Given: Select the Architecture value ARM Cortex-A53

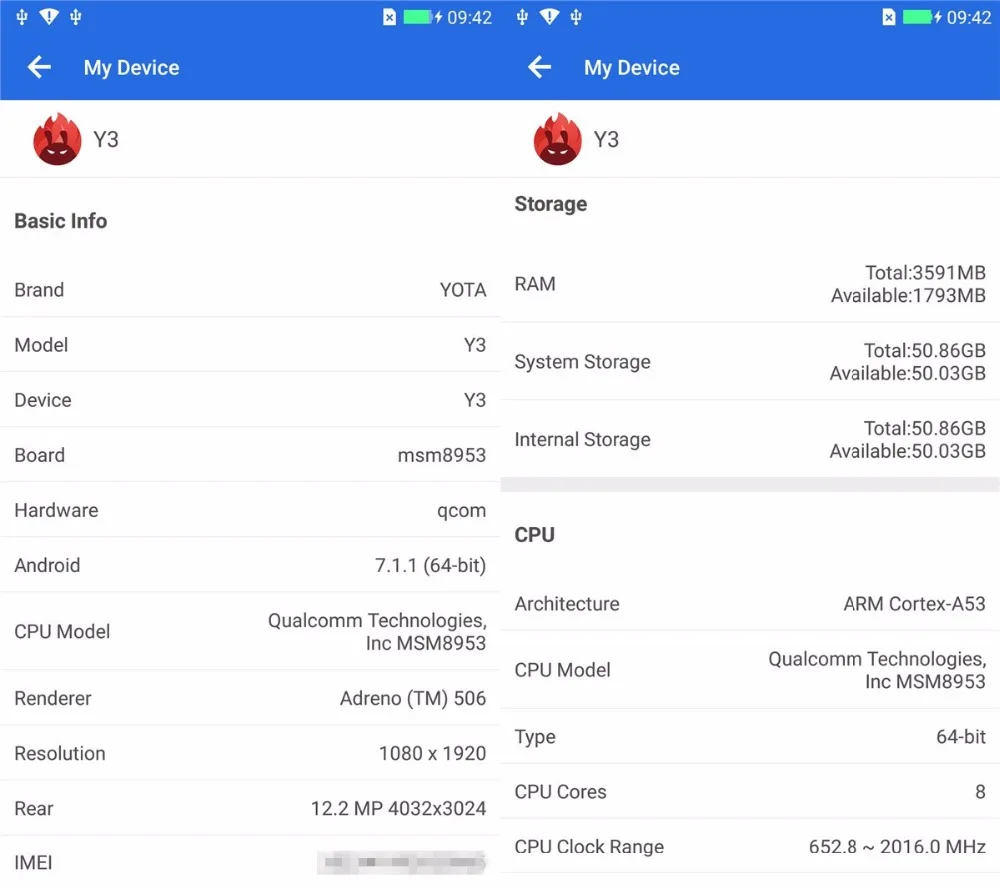Looking at the screenshot, I should 915,604.
